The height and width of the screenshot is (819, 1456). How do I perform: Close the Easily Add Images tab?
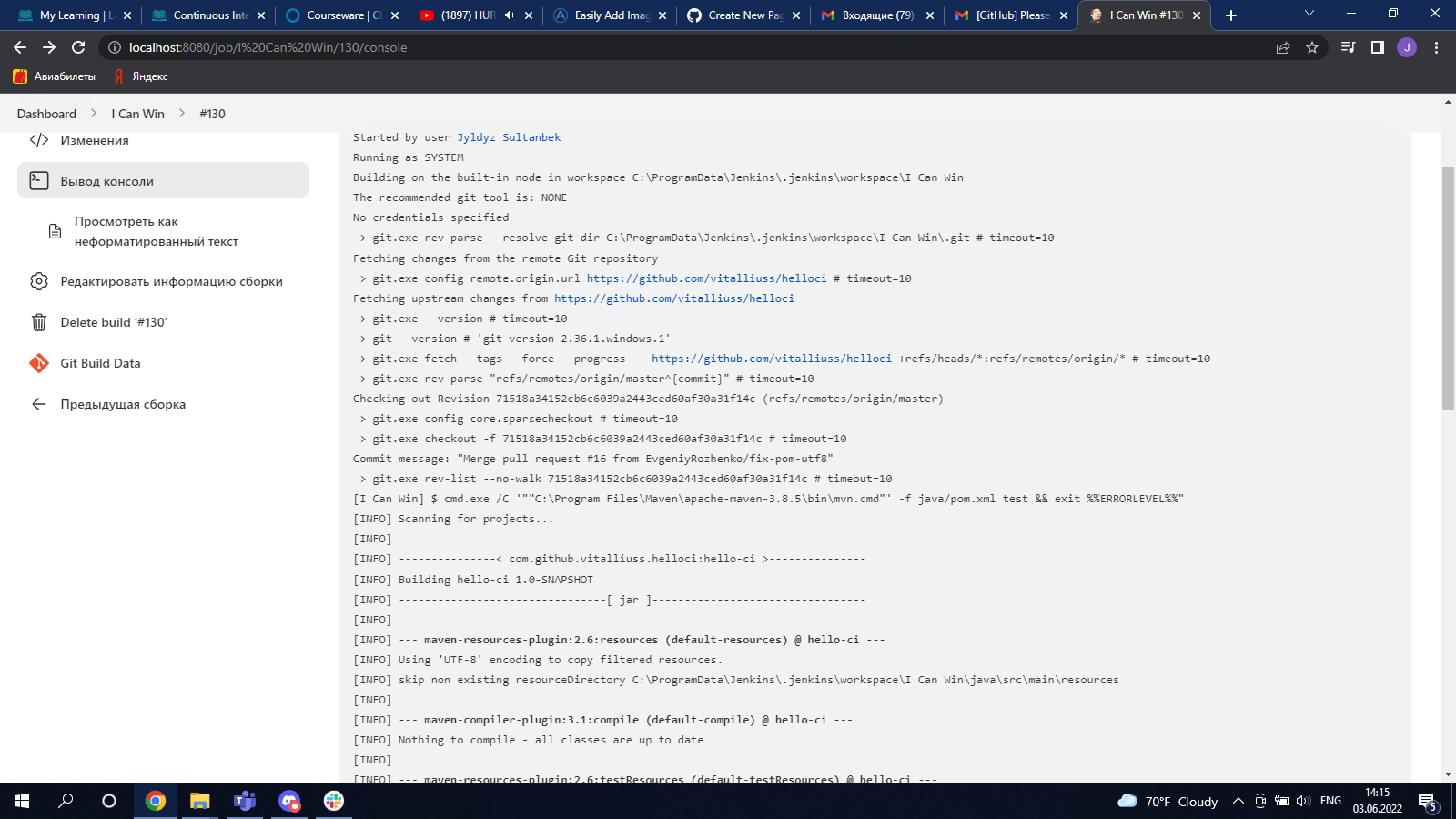pos(662,15)
